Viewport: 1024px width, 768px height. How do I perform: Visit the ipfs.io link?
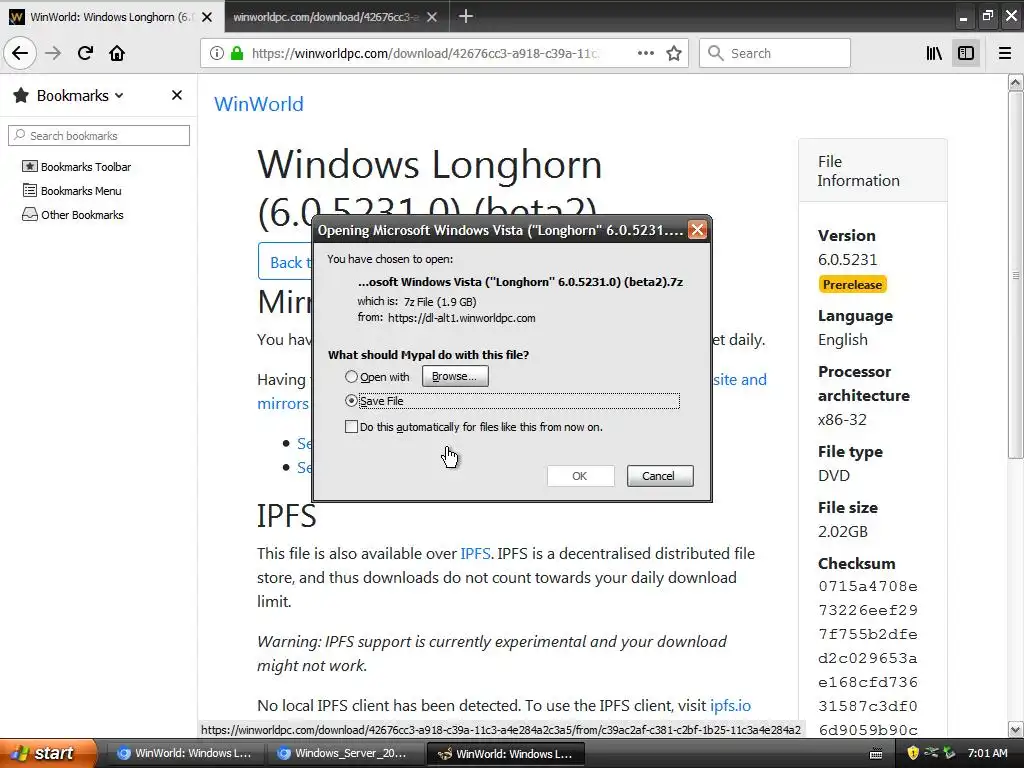[730, 705]
